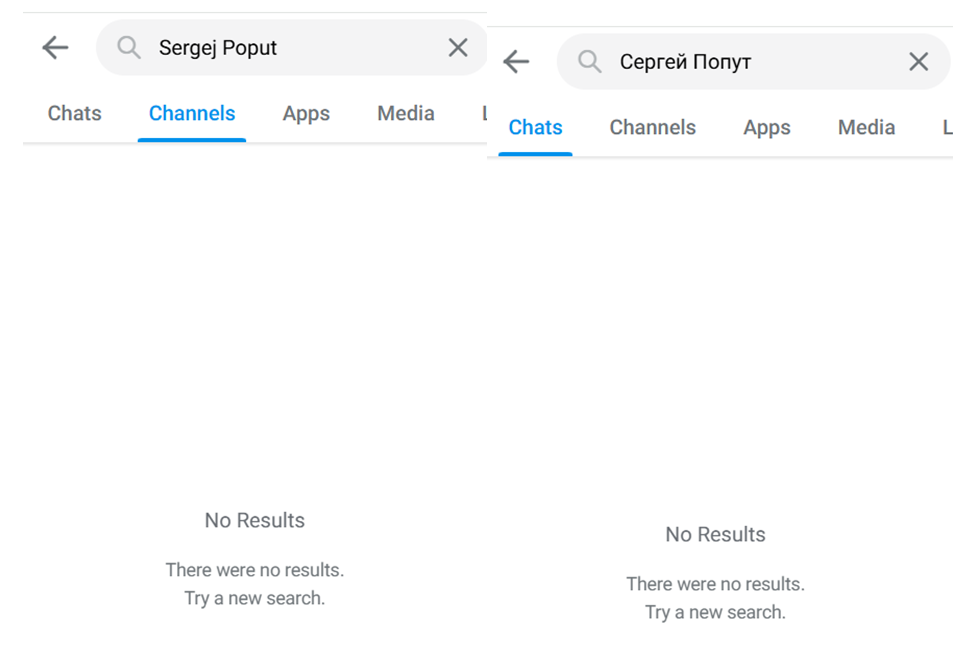Select active Chats tab in Сергей Попут search
The image size is (953, 653).
tap(535, 128)
